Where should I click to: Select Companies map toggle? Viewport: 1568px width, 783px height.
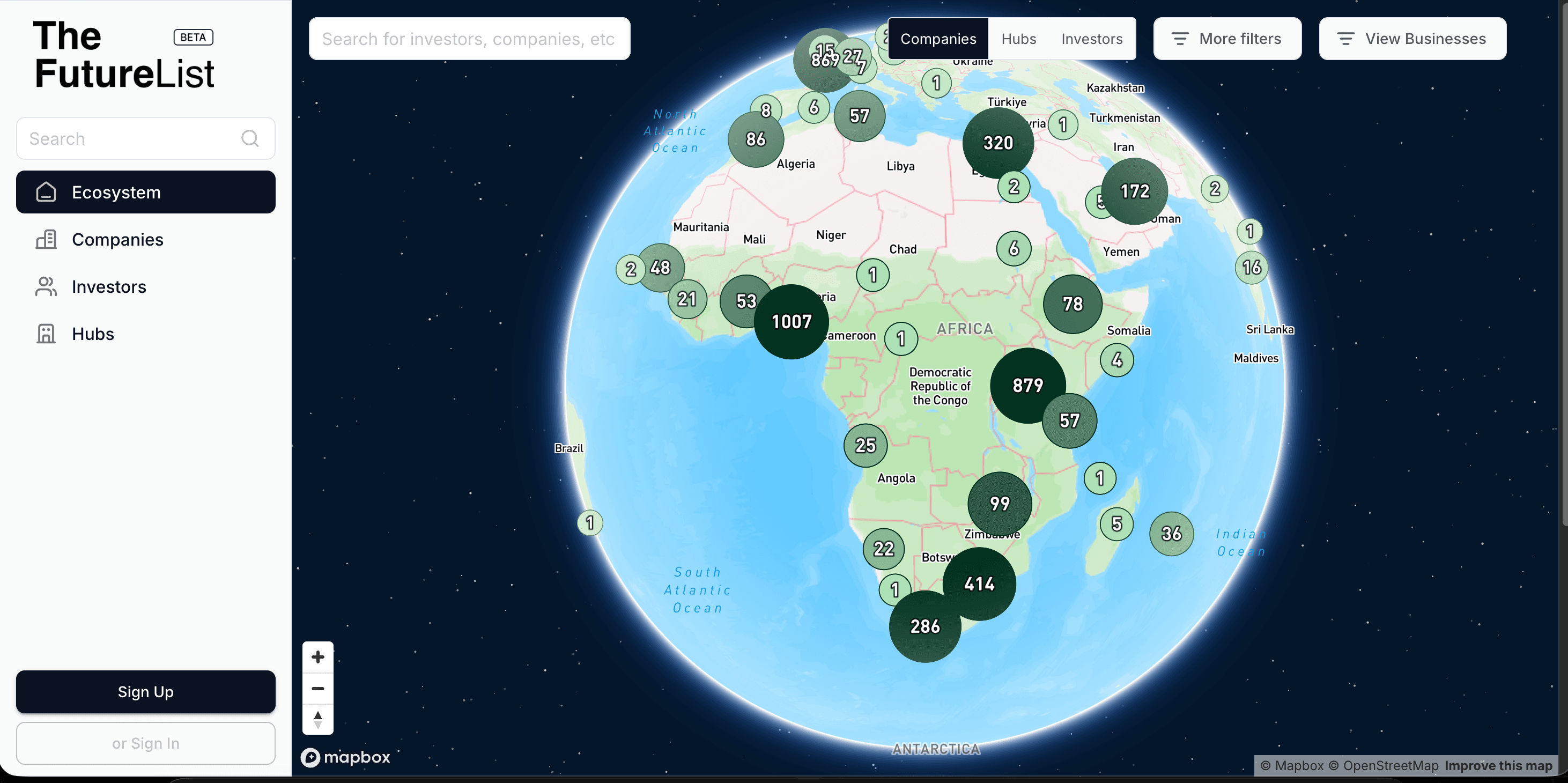click(938, 39)
